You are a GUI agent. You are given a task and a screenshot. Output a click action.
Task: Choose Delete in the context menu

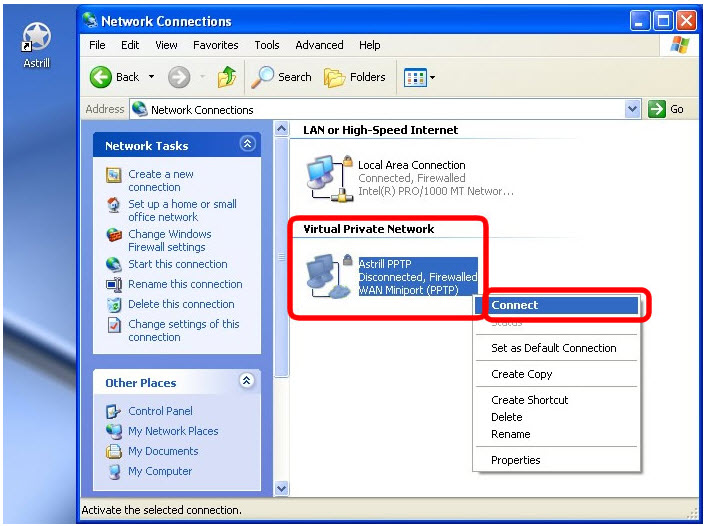click(x=557, y=417)
